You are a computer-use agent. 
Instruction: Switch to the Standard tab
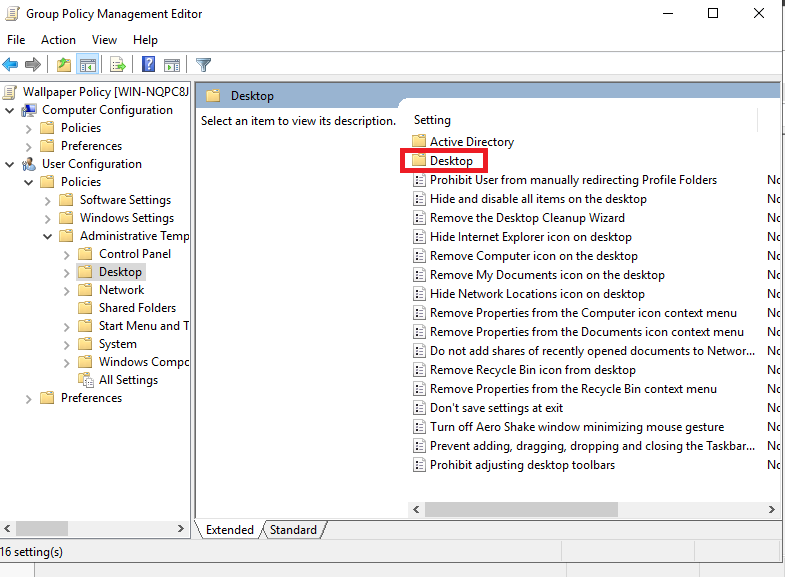(293, 529)
